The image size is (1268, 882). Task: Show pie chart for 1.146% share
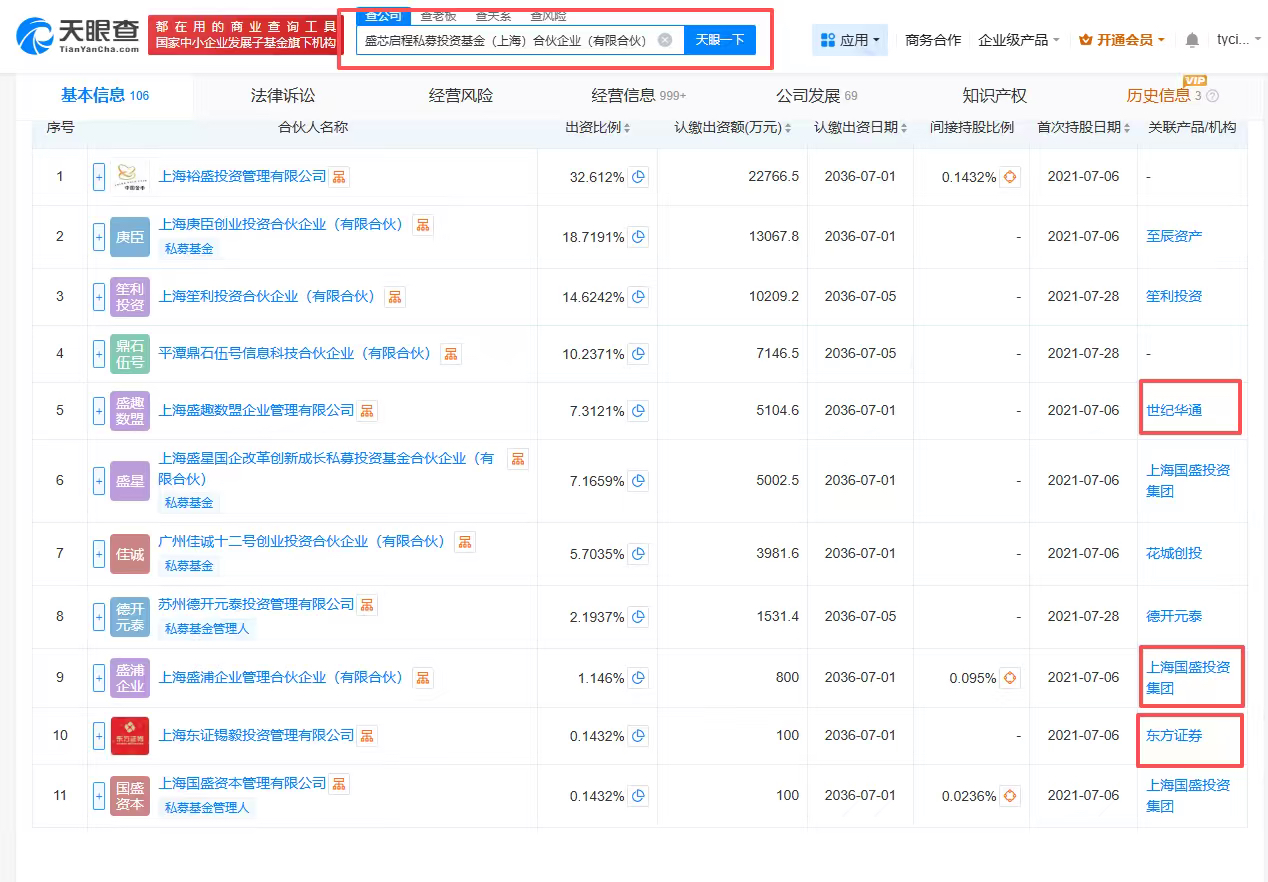(x=638, y=678)
